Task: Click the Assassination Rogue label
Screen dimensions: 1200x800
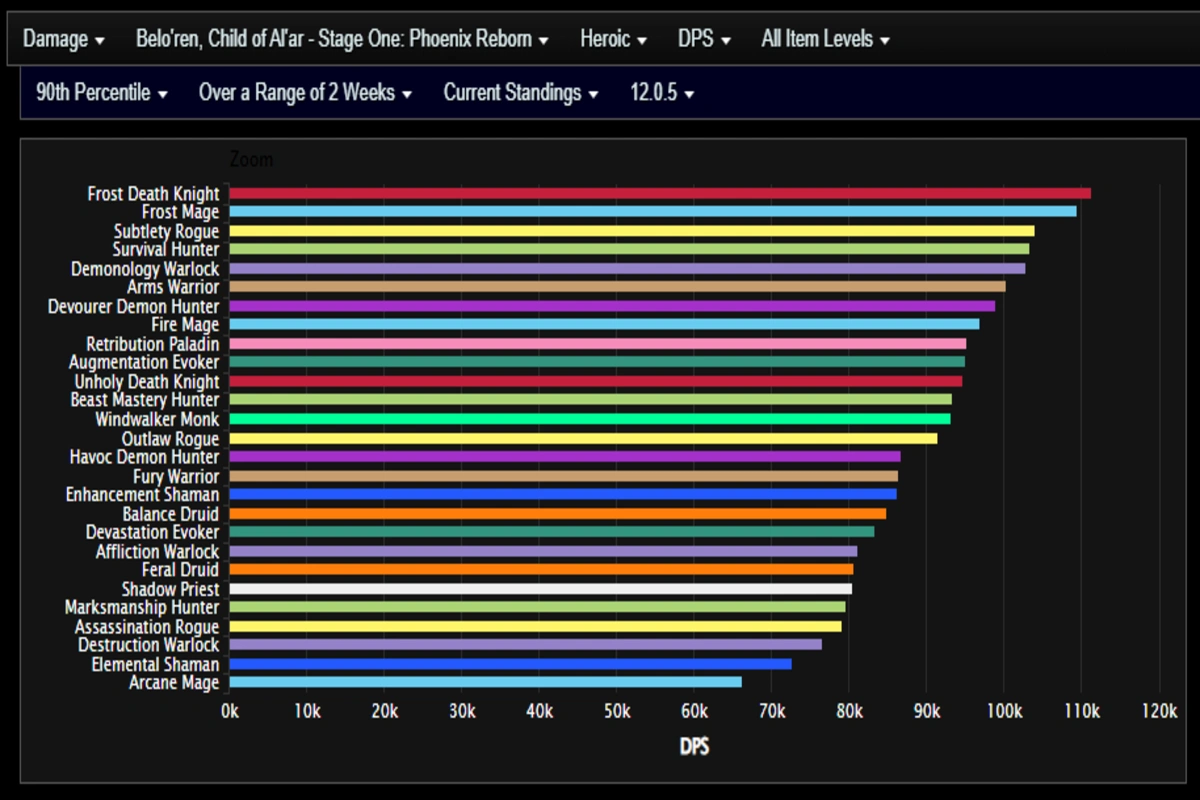Action: (147, 627)
